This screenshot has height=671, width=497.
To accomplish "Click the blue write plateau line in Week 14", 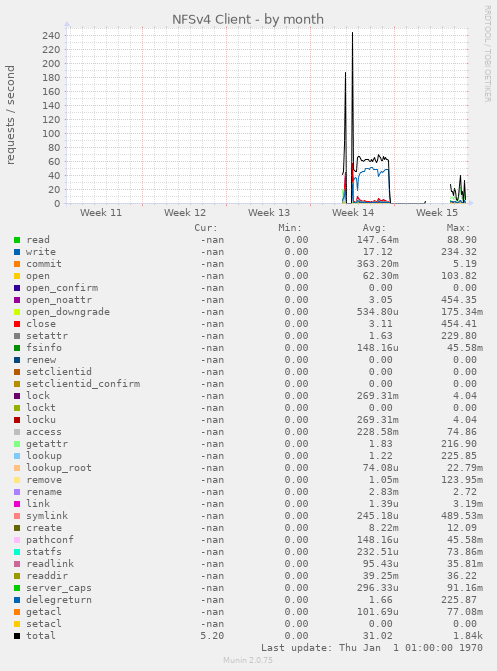I will pos(373,170).
